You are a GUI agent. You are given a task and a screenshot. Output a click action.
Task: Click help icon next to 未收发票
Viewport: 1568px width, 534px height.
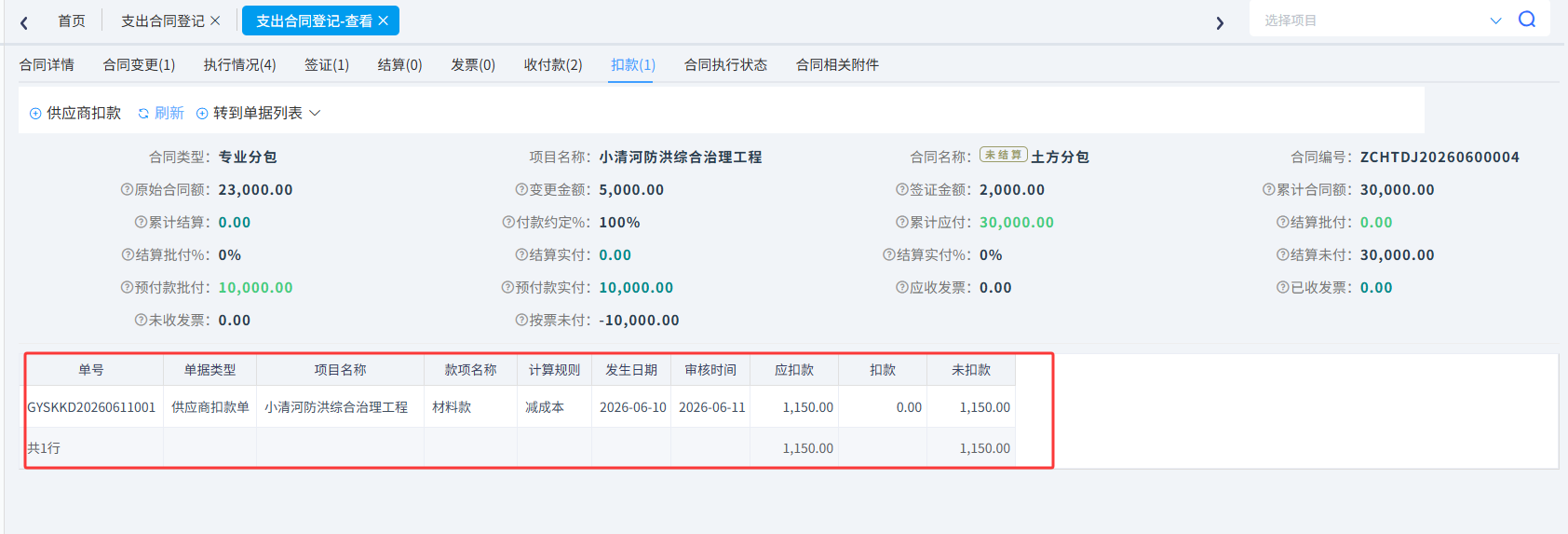[141, 320]
